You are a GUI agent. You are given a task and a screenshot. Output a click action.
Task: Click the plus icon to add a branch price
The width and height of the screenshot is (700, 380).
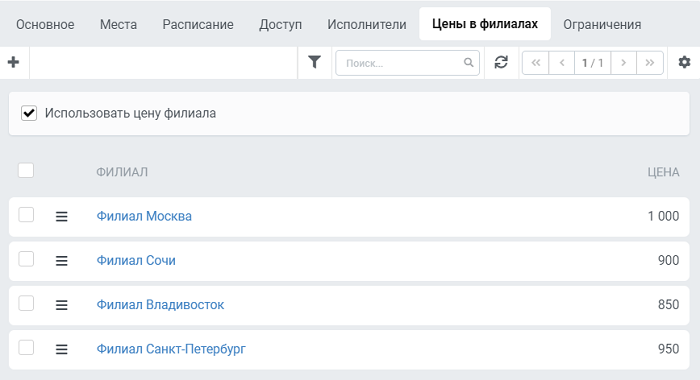click(x=13, y=62)
